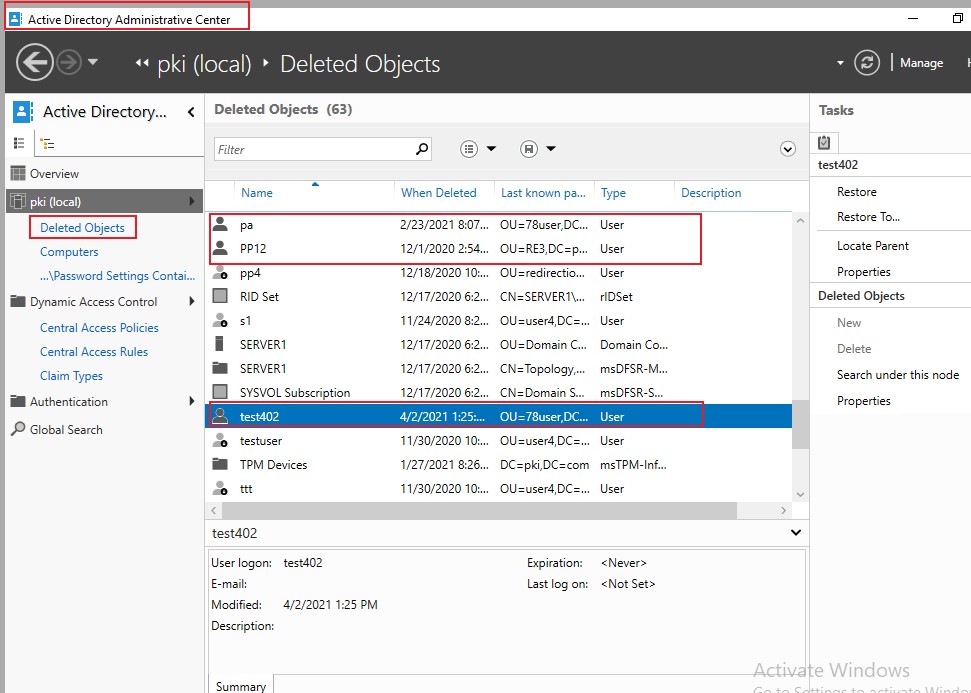Screen dimensions: 971x693
Task: Open Properties under Deleted Objects tasks
Action: tap(863, 401)
